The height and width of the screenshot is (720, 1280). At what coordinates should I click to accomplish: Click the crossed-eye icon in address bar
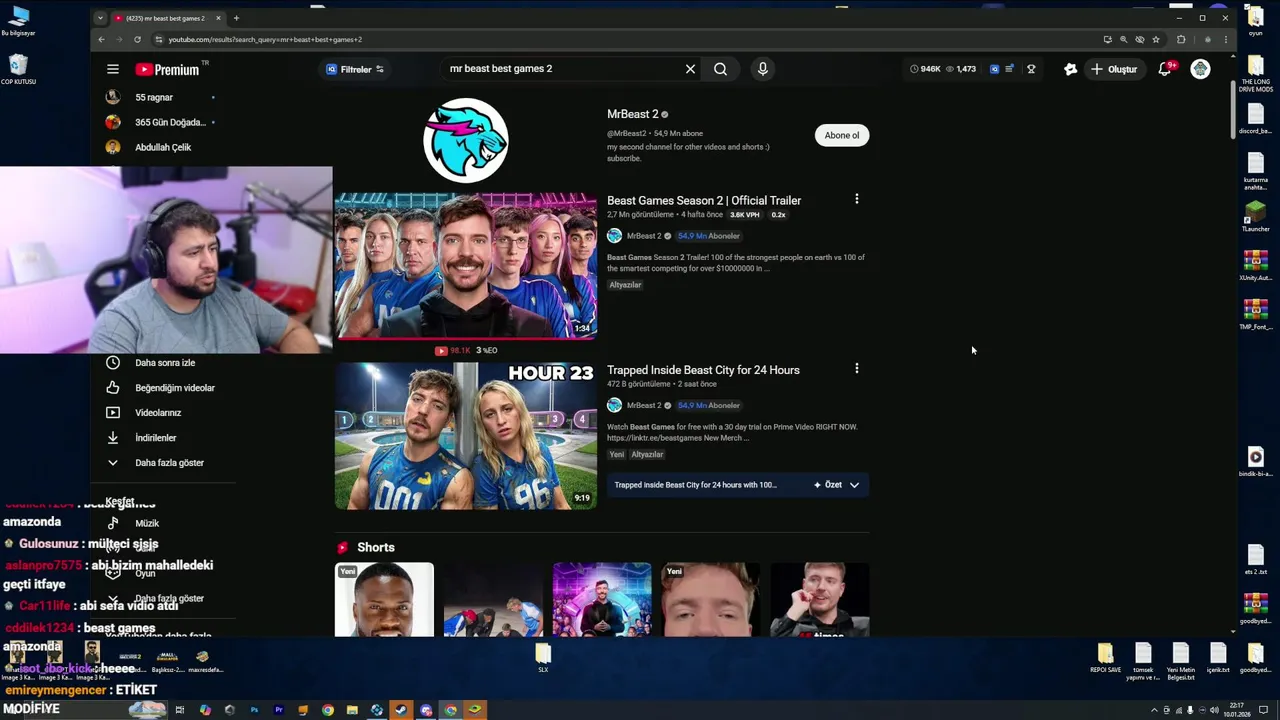tap(1139, 39)
